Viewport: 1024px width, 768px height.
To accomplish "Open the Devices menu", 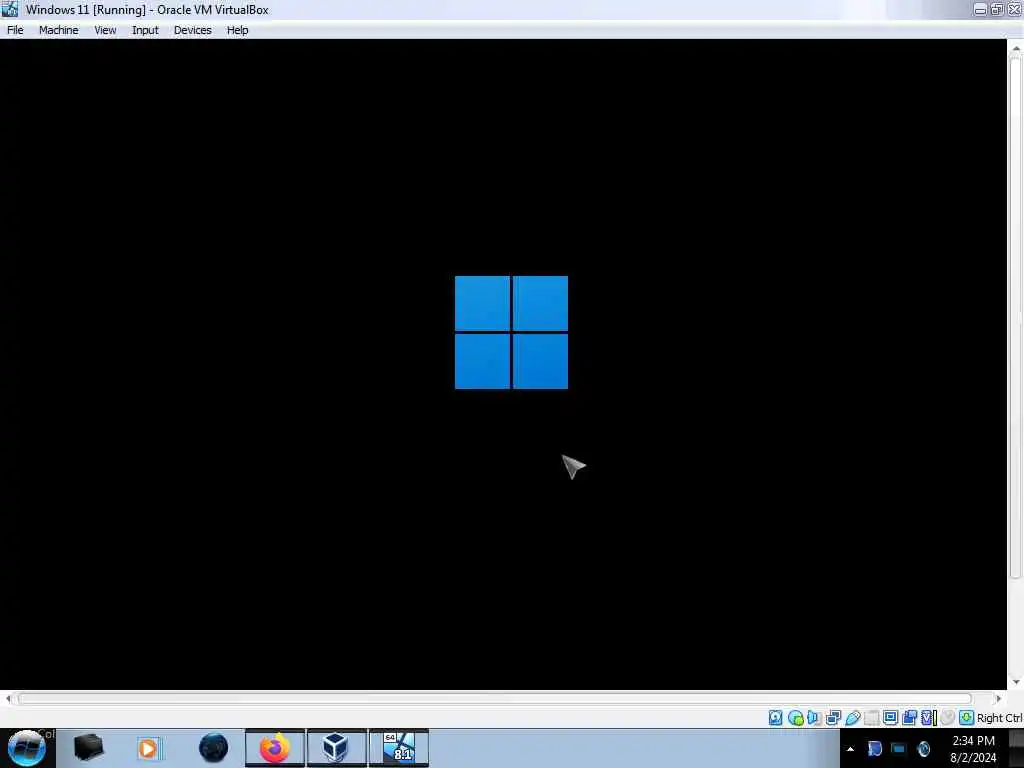I will click(193, 30).
